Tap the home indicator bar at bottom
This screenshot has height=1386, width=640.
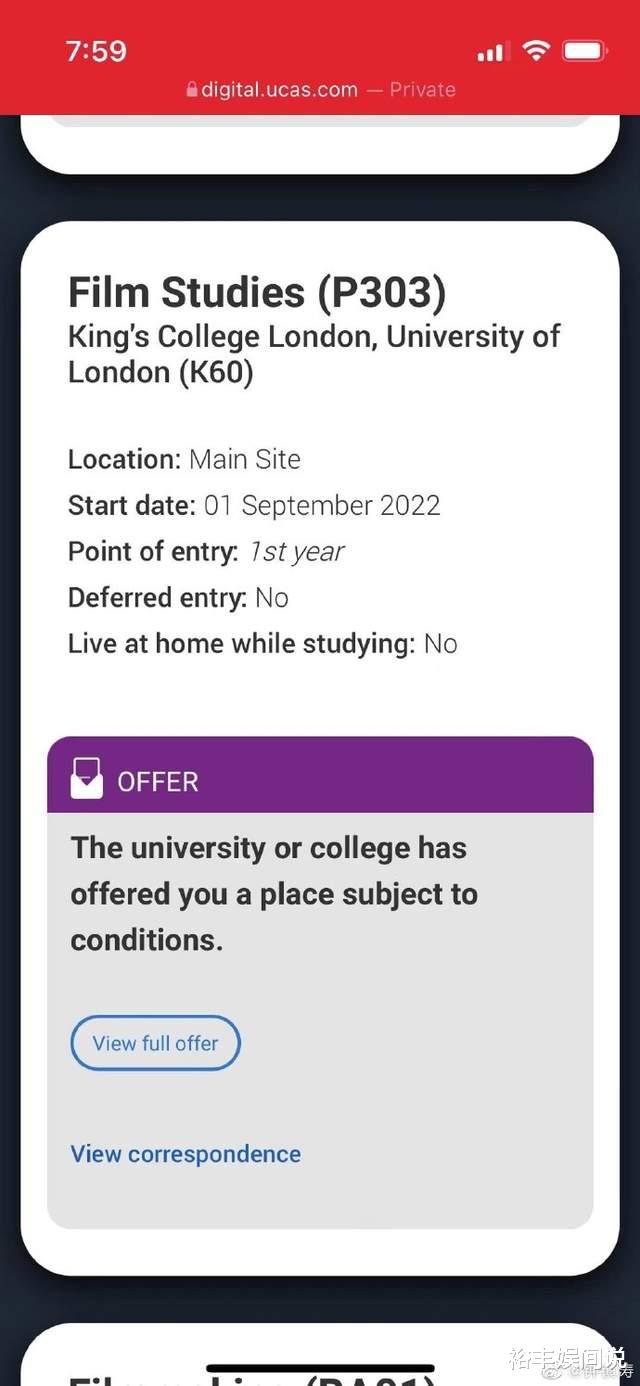[x=320, y=1367]
